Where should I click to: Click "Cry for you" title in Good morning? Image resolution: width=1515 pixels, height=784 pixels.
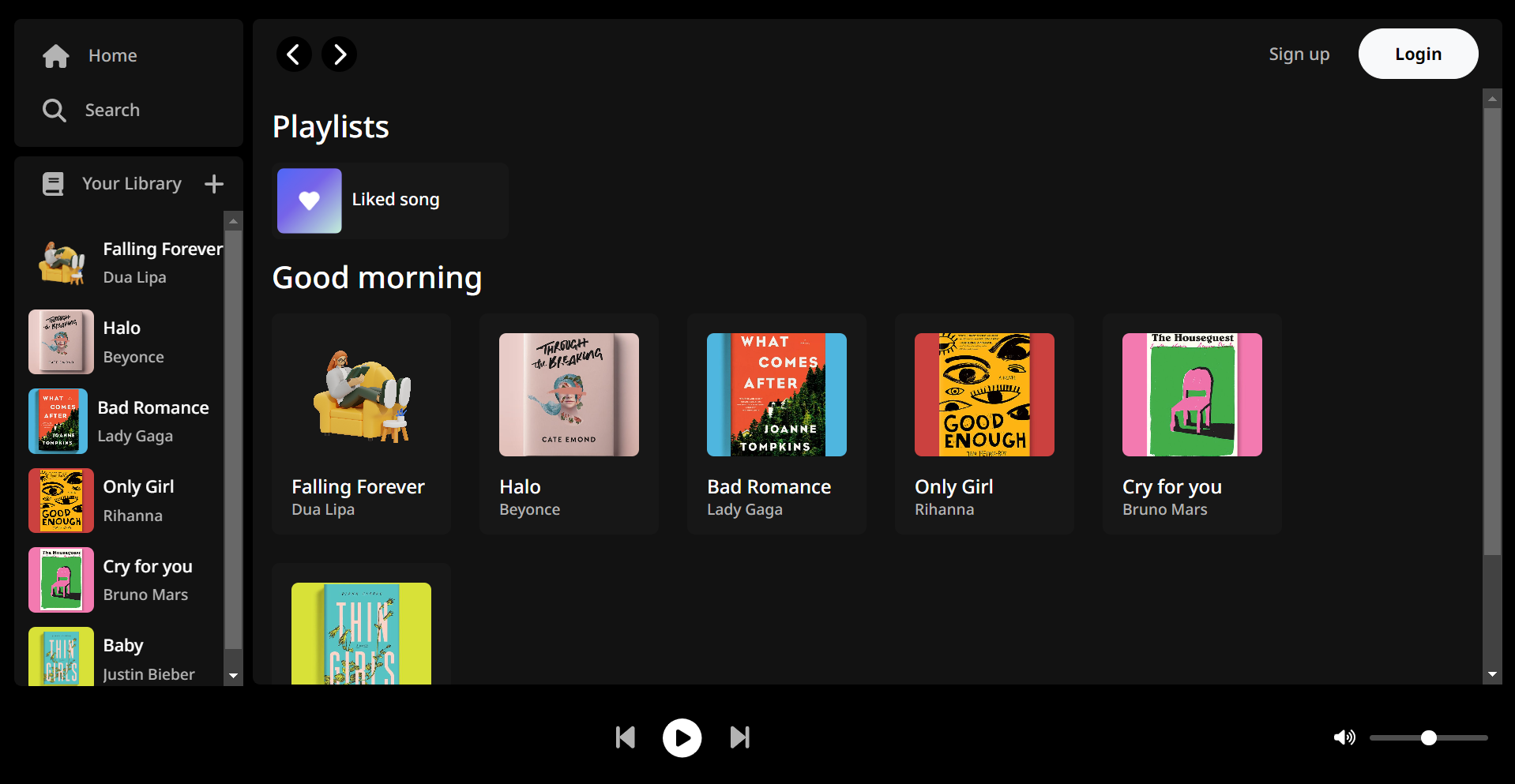[1172, 487]
